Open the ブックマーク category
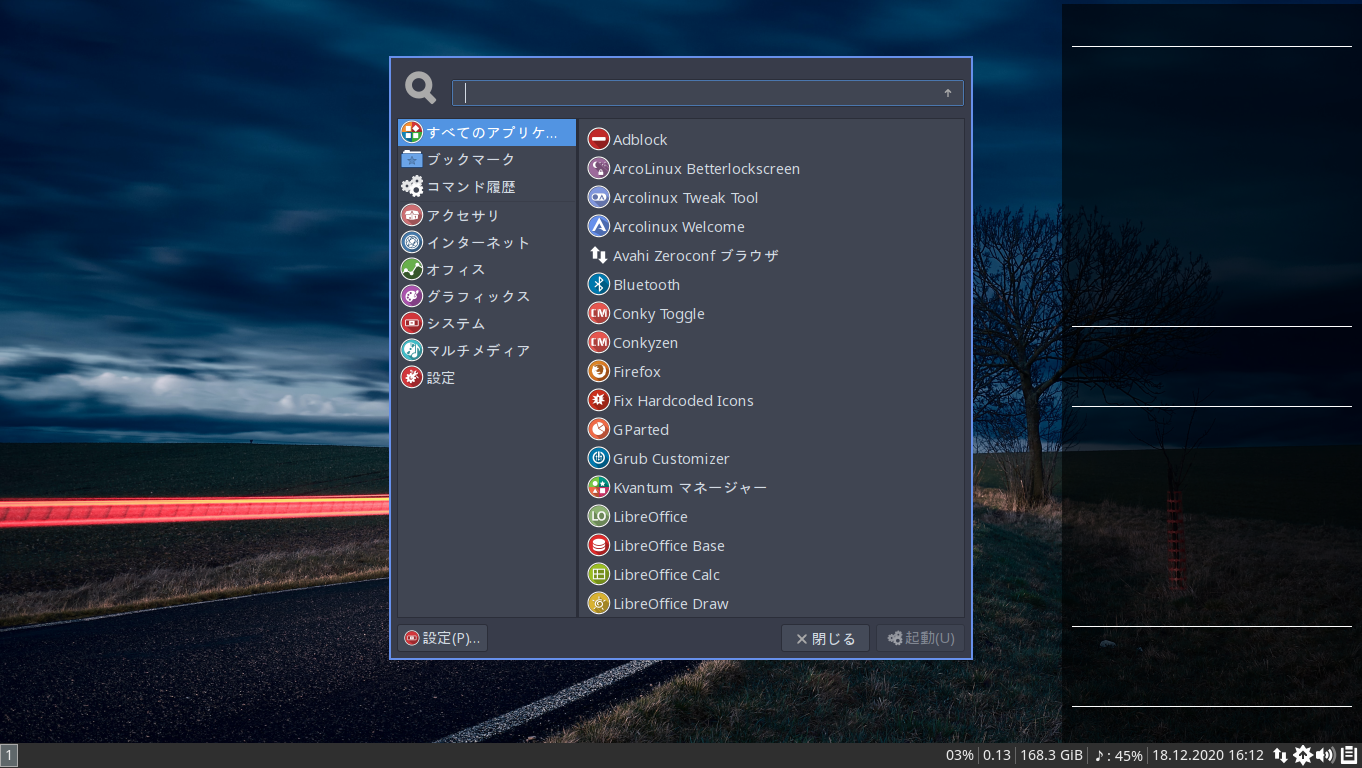This screenshot has height=768, width=1362. (487, 159)
